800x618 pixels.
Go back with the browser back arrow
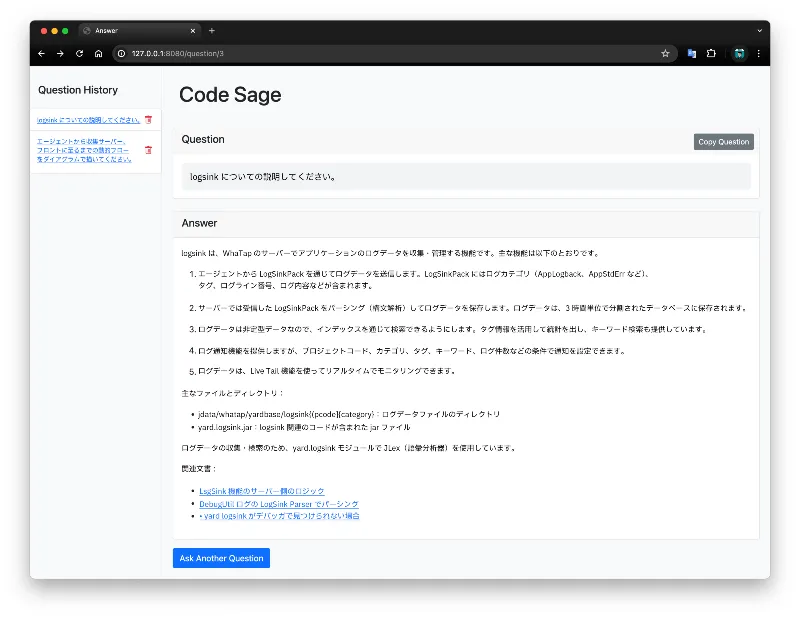pos(41,54)
